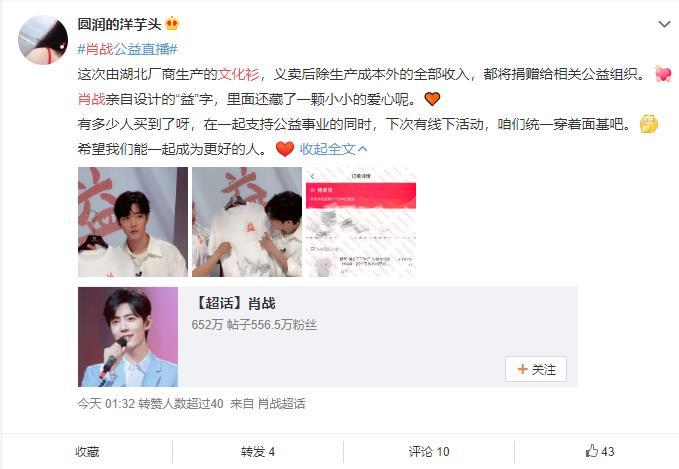Open second photo showing white T-shirt
The height and width of the screenshot is (469, 679).
click(247, 222)
